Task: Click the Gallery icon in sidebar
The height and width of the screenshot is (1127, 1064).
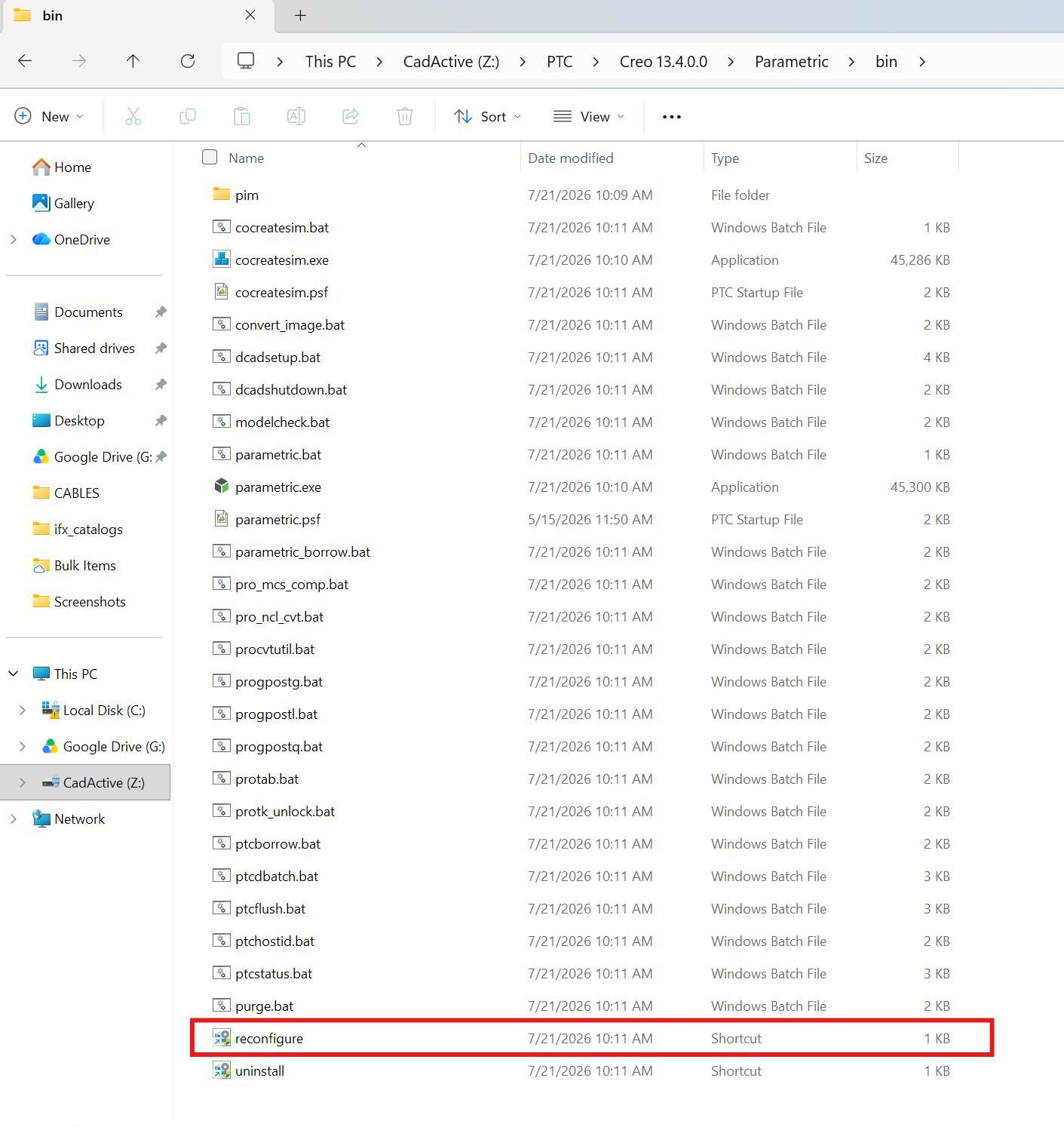Action: 41,203
